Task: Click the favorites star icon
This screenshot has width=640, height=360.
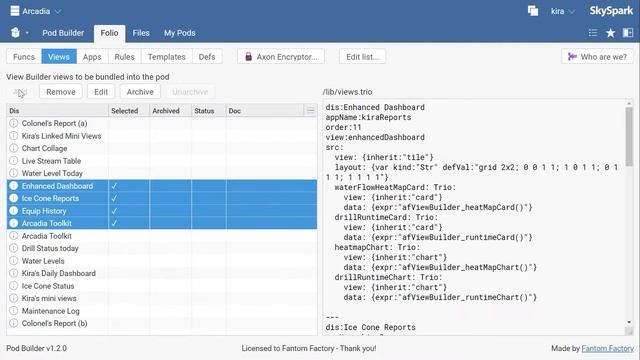Action: pos(610,33)
